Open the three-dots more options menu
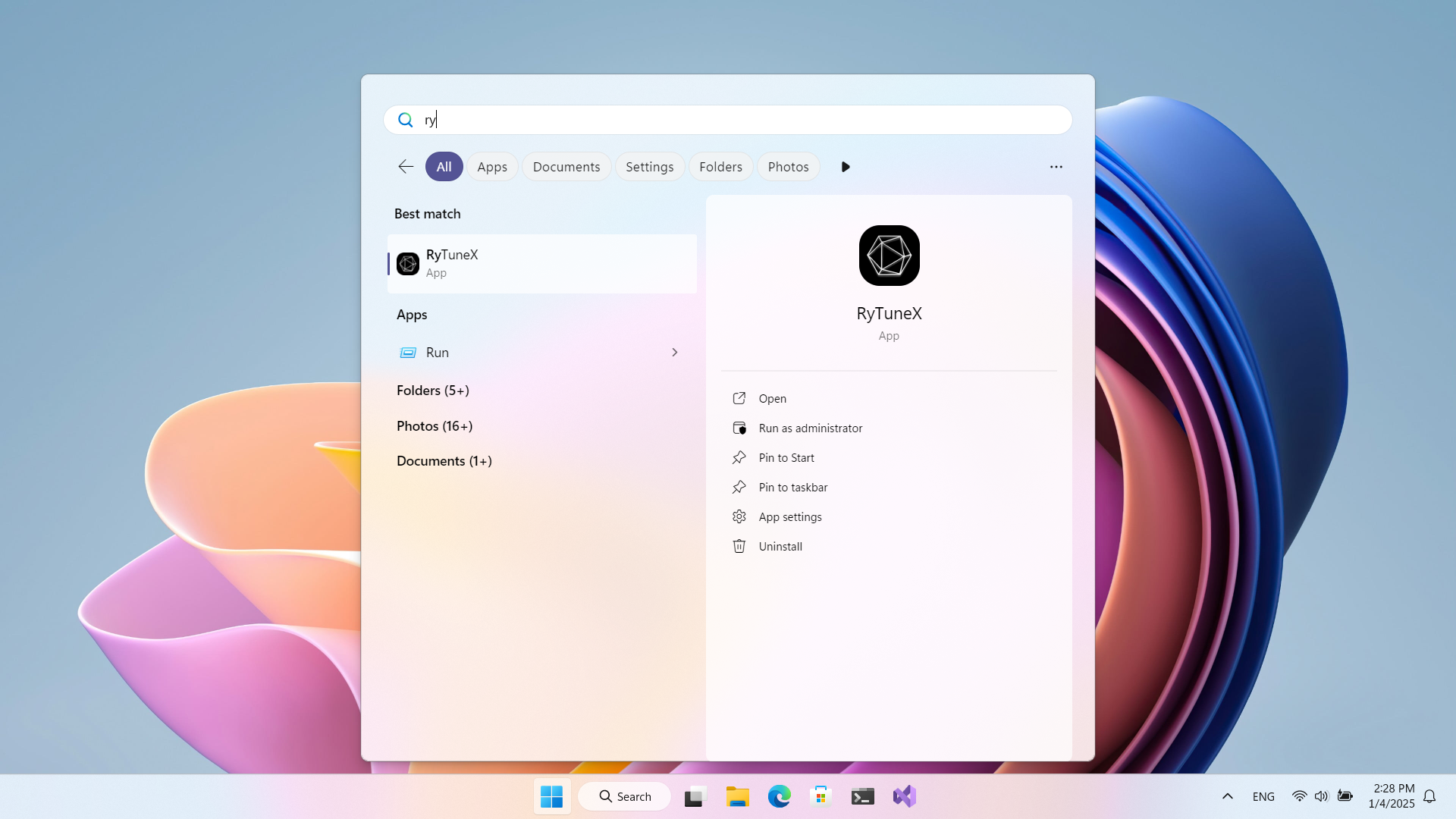Screen dimensions: 1456x819 pyautogui.click(x=1056, y=167)
